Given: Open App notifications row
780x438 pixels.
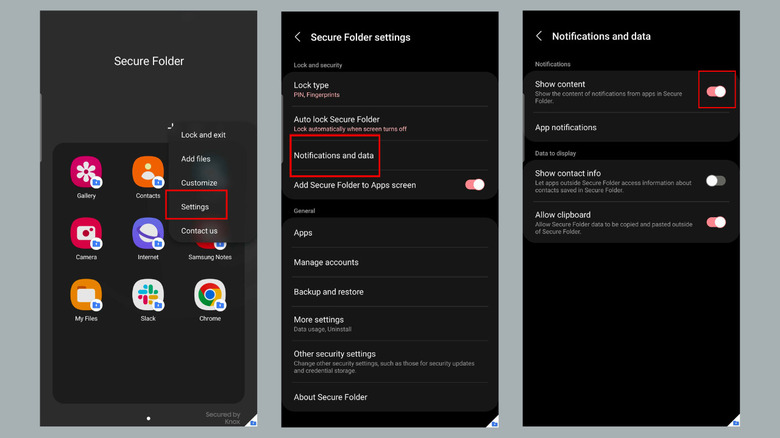Looking at the screenshot, I should [631, 127].
